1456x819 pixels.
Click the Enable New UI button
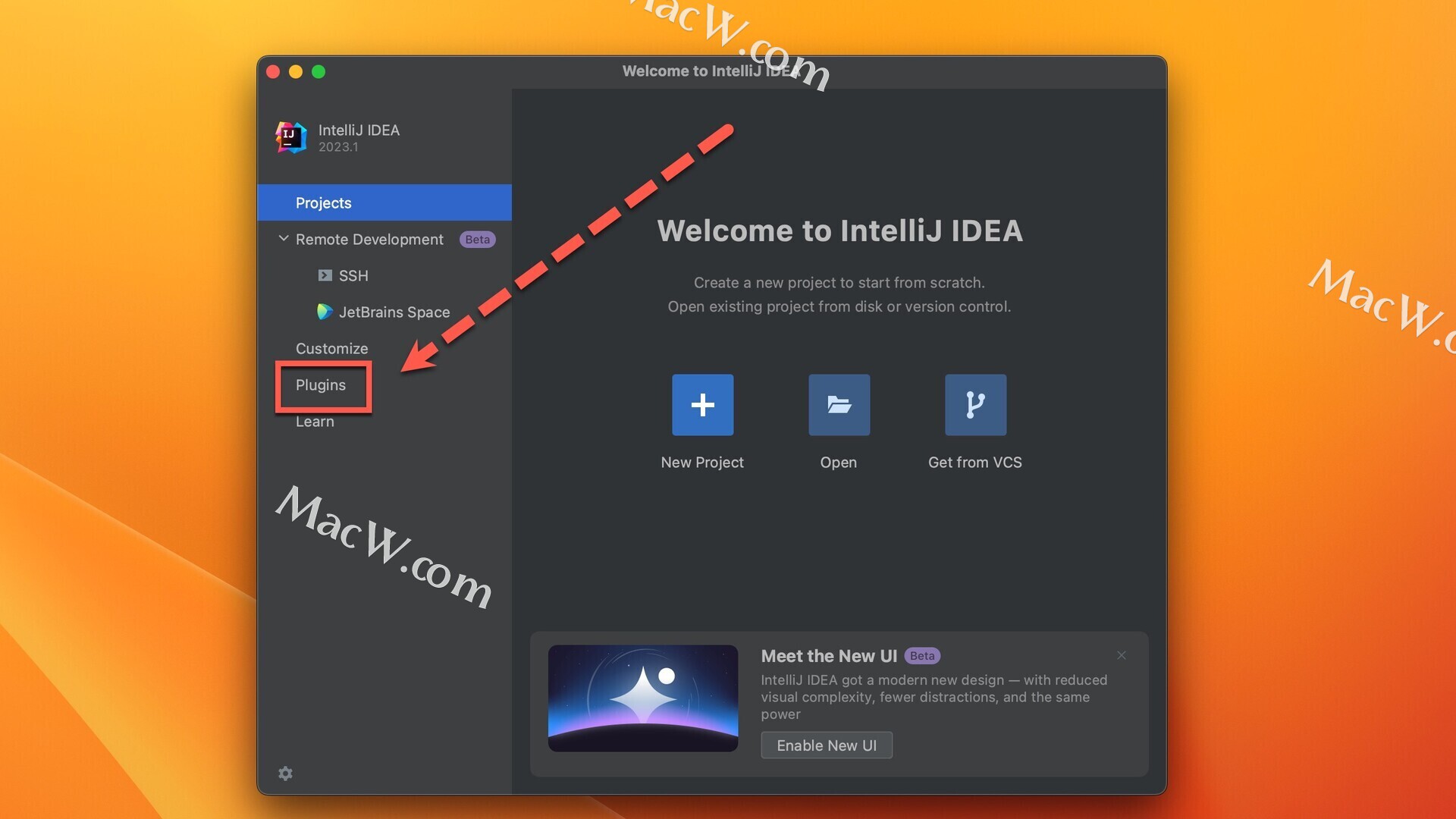pyautogui.click(x=827, y=745)
